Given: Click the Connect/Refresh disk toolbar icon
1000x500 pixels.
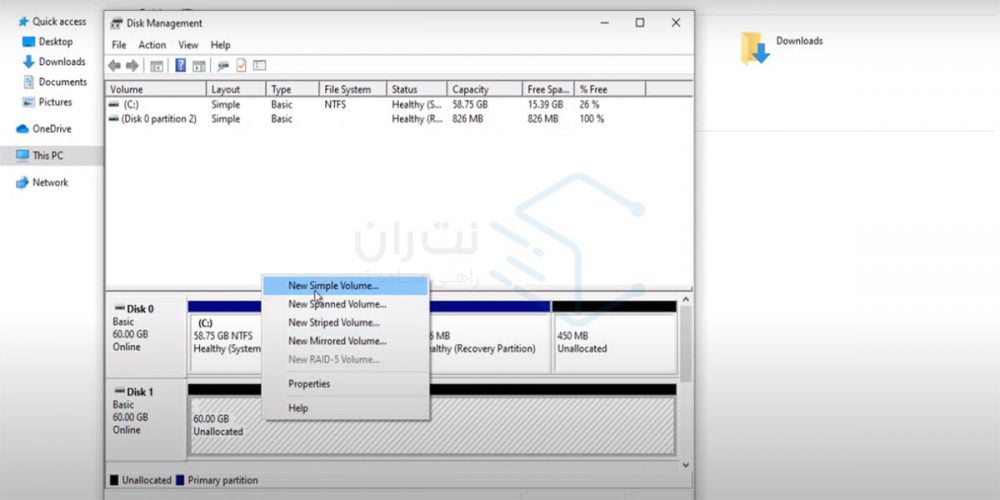Looking at the screenshot, I should (x=222, y=66).
